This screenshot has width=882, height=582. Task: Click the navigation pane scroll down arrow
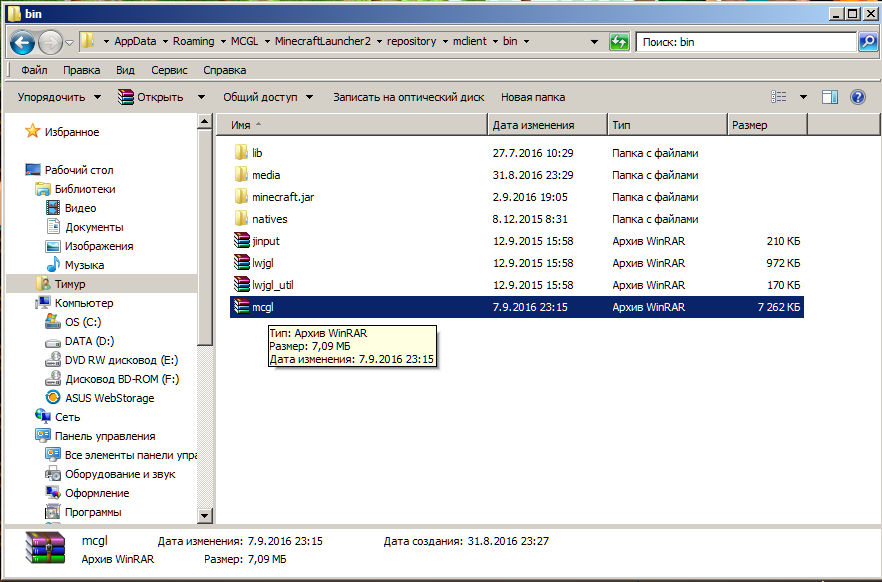[x=205, y=516]
